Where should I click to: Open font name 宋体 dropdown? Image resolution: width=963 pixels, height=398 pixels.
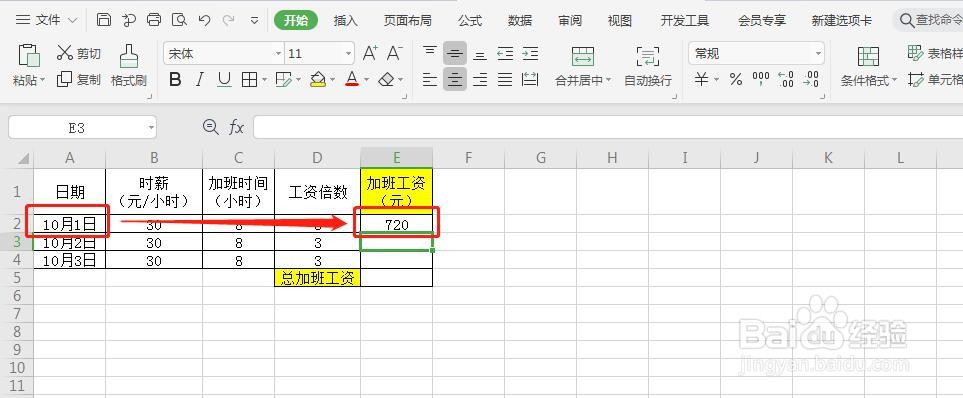pos(278,54)
